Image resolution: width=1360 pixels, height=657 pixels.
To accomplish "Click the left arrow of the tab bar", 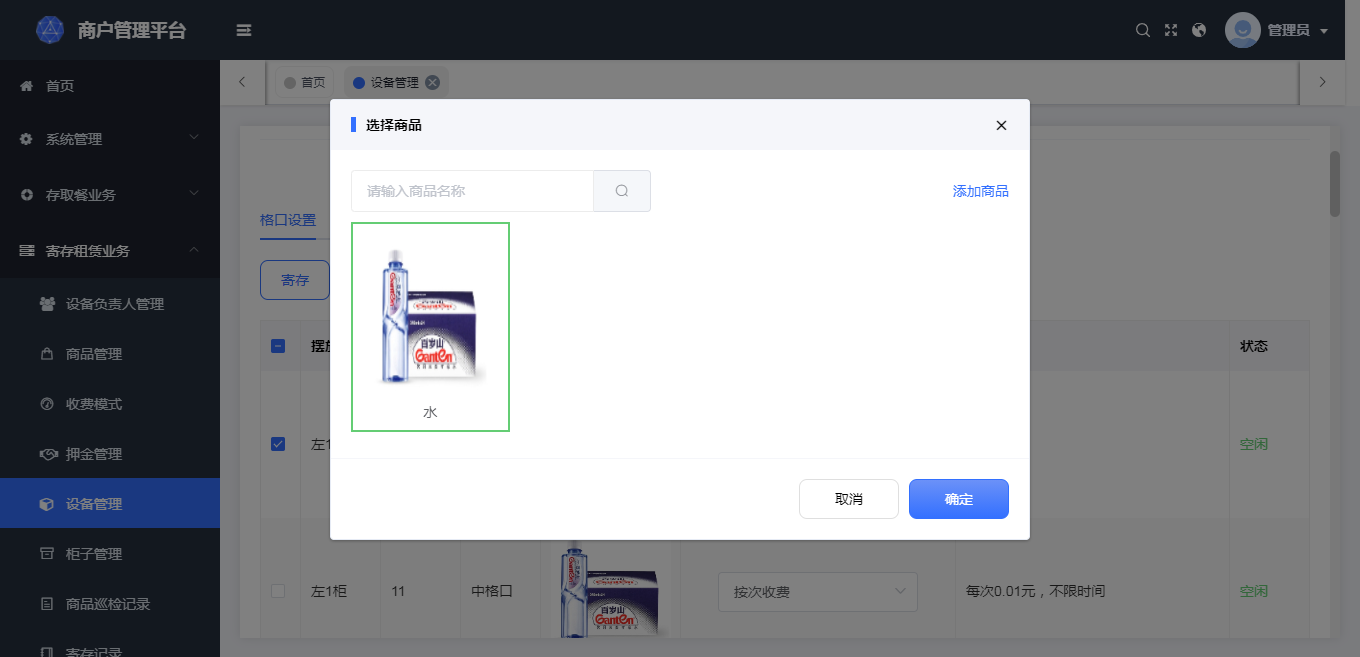I will 243,82.
